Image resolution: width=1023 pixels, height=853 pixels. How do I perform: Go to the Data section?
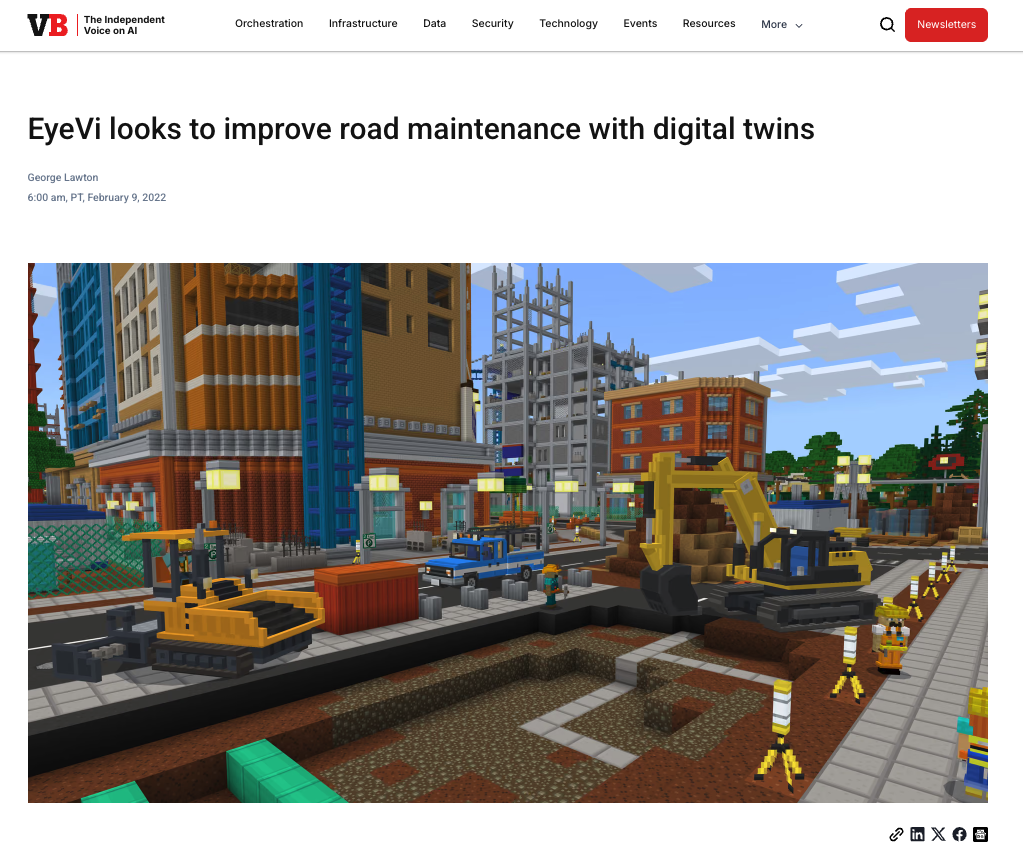click(x=435, y=23)
